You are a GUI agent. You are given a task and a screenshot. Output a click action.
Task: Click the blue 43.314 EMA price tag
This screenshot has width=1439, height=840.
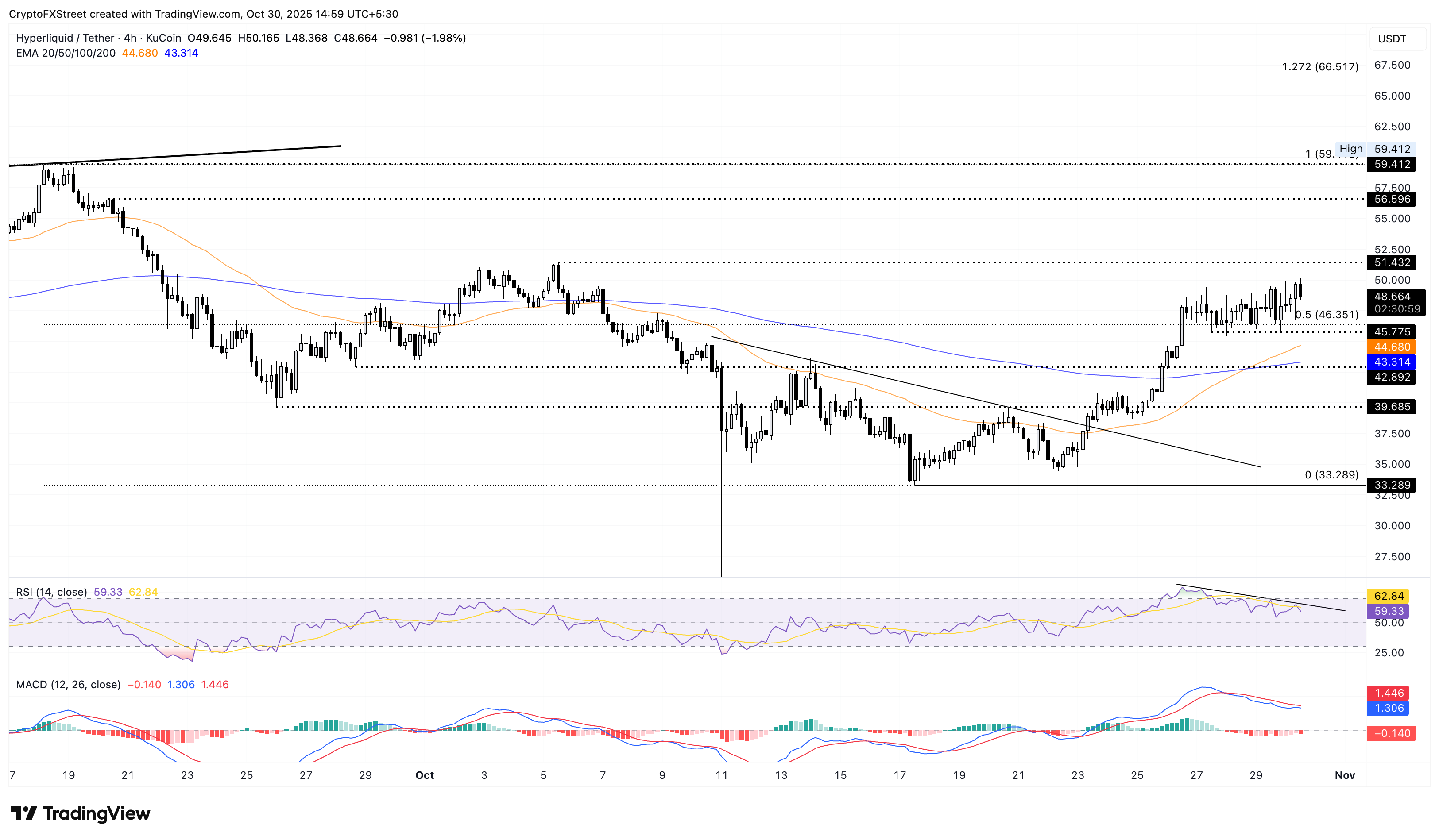(1392, 362)
